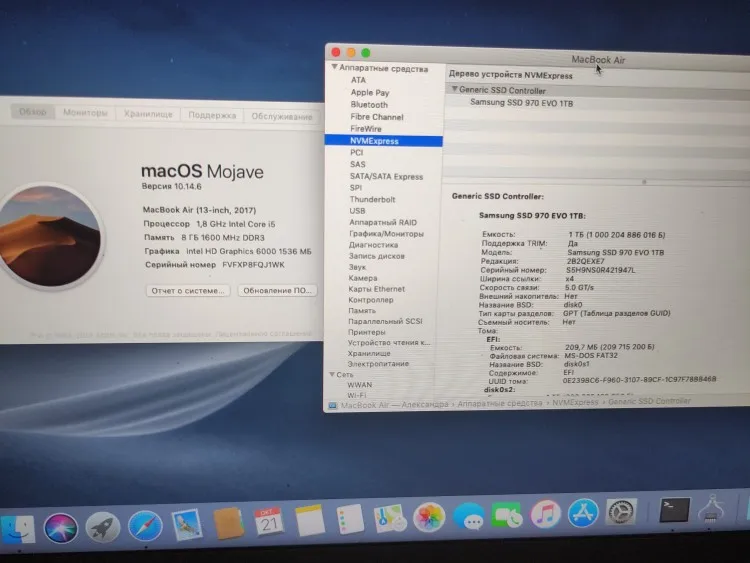Switch to the Поддержка tab
The image size is (750, 563).
tap(212, 115)
